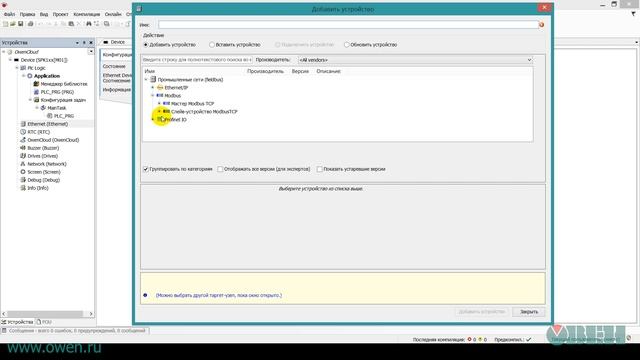Image resolution: width=640 pixels, height=360 pixels.
Task: Open the Онлайн menu
Action: pyautogui.click(x=113, y=14)
